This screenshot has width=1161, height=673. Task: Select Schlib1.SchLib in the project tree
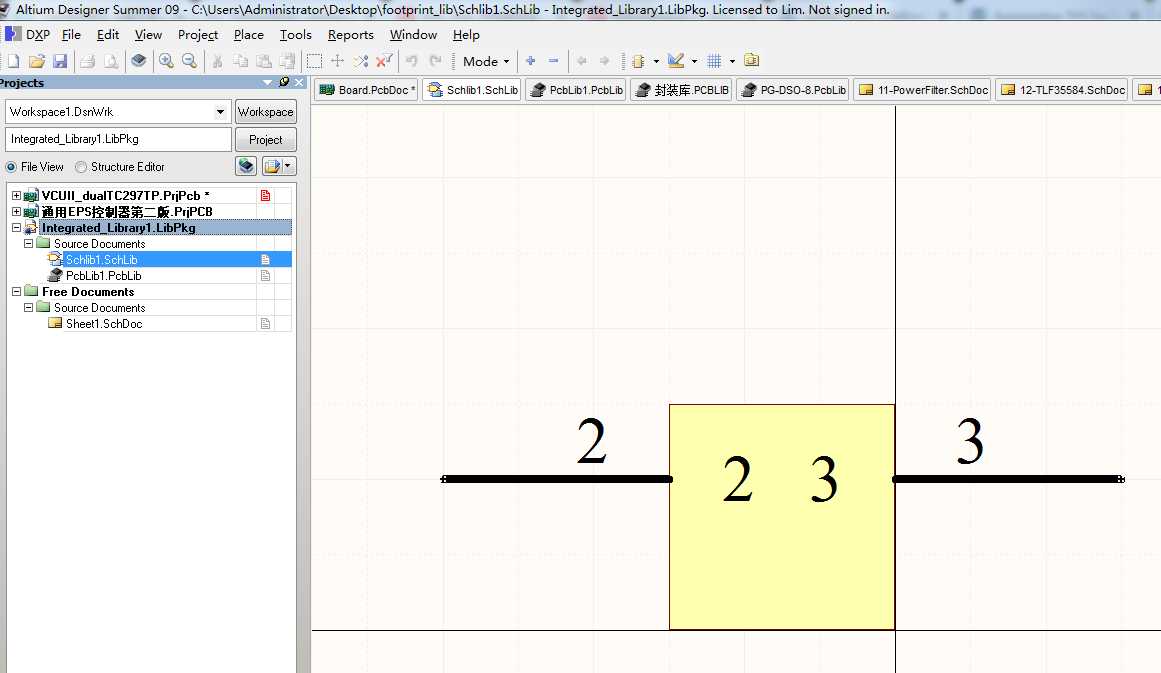pyautogui.click(x=101, y=260)
